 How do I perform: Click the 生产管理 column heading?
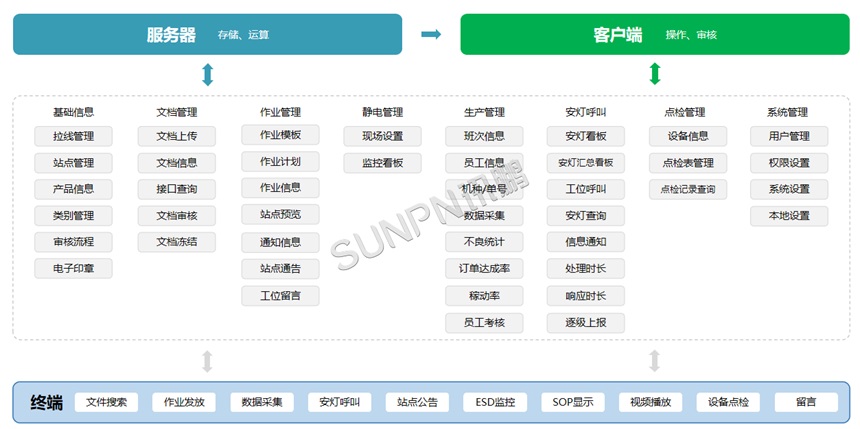484,112
